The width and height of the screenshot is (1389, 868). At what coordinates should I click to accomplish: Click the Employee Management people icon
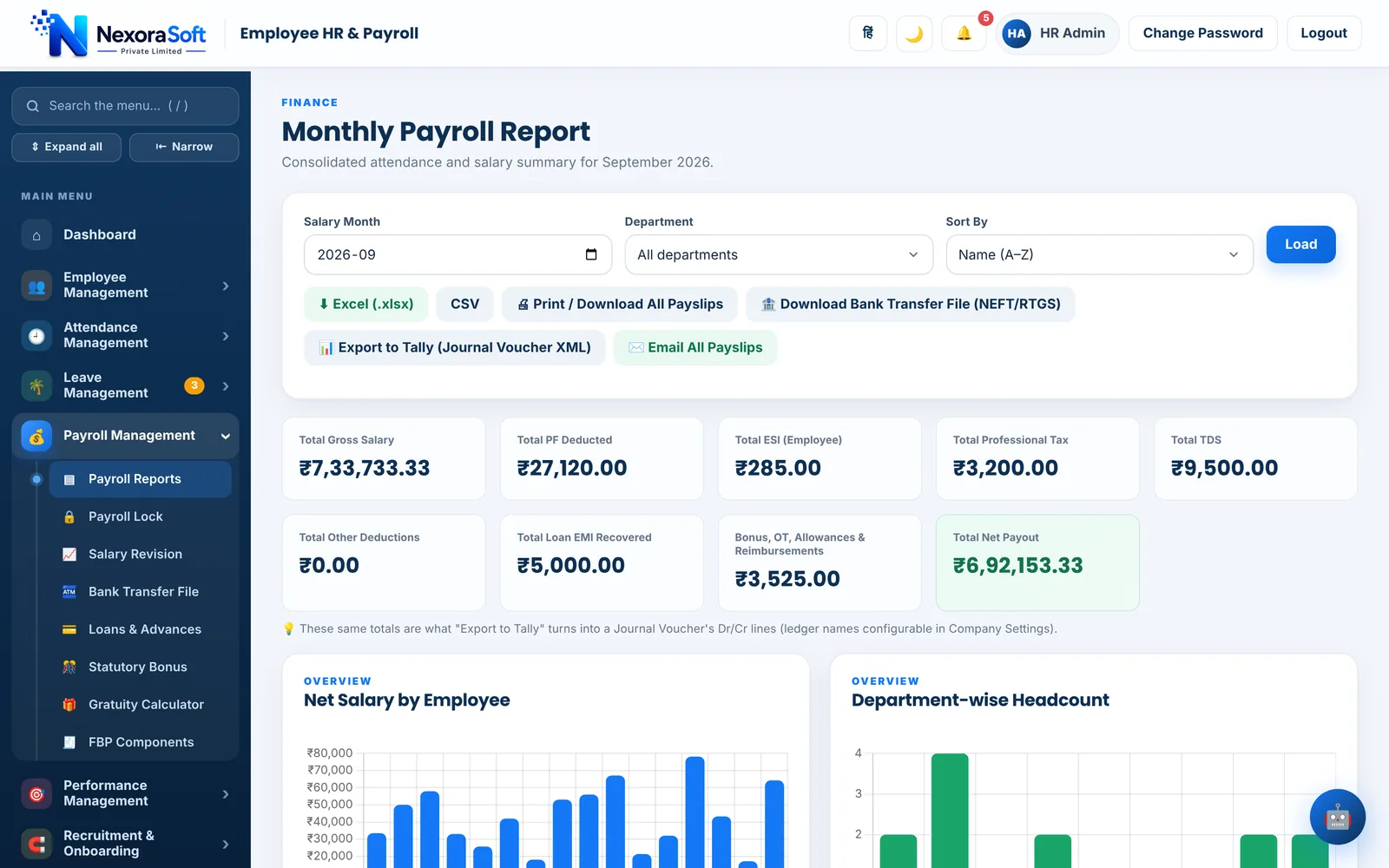tap(36, 286)
